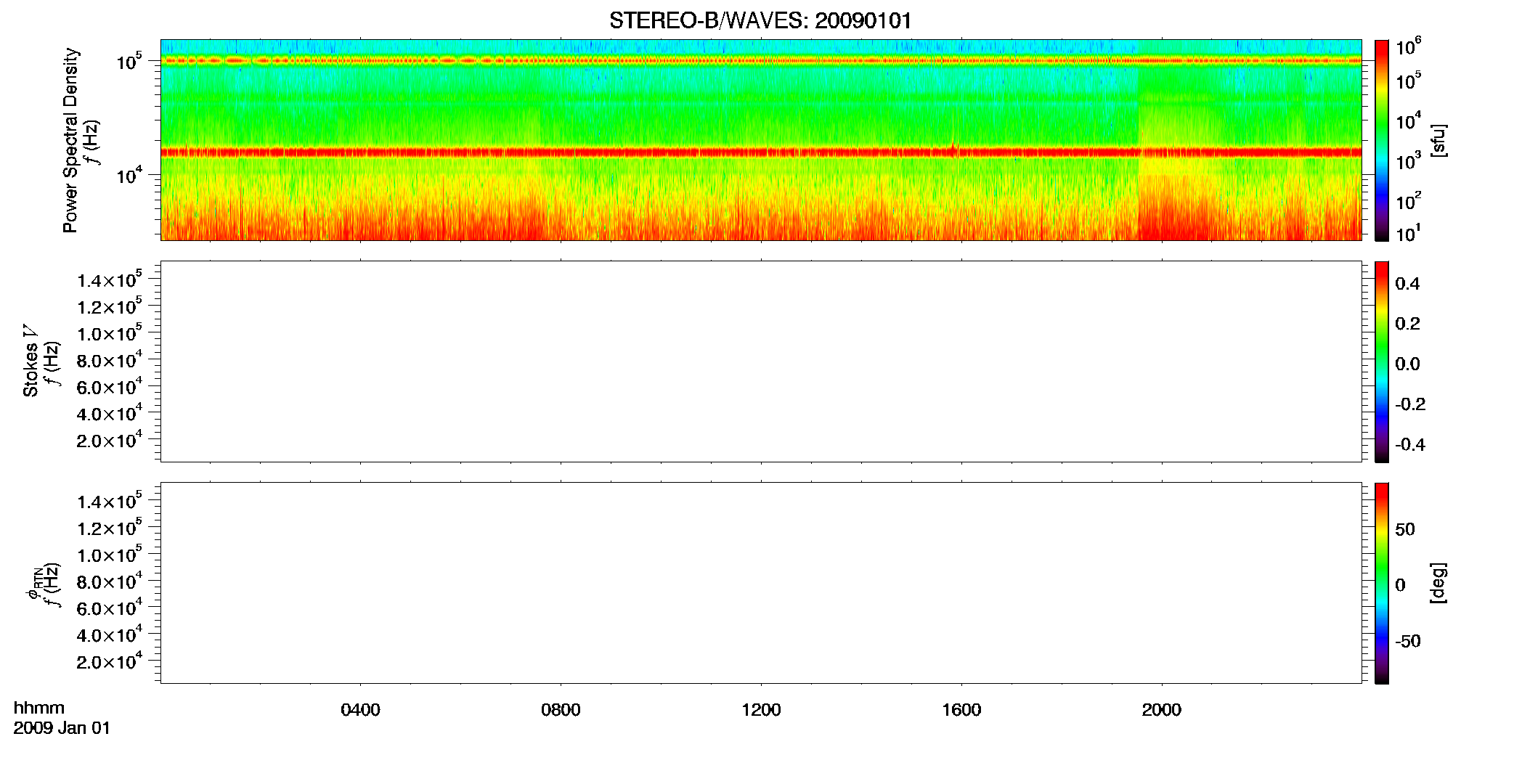The image size is (1522, 784).
Task: Click the Power Spectral Density colorbar
Action: [1382, 140]
